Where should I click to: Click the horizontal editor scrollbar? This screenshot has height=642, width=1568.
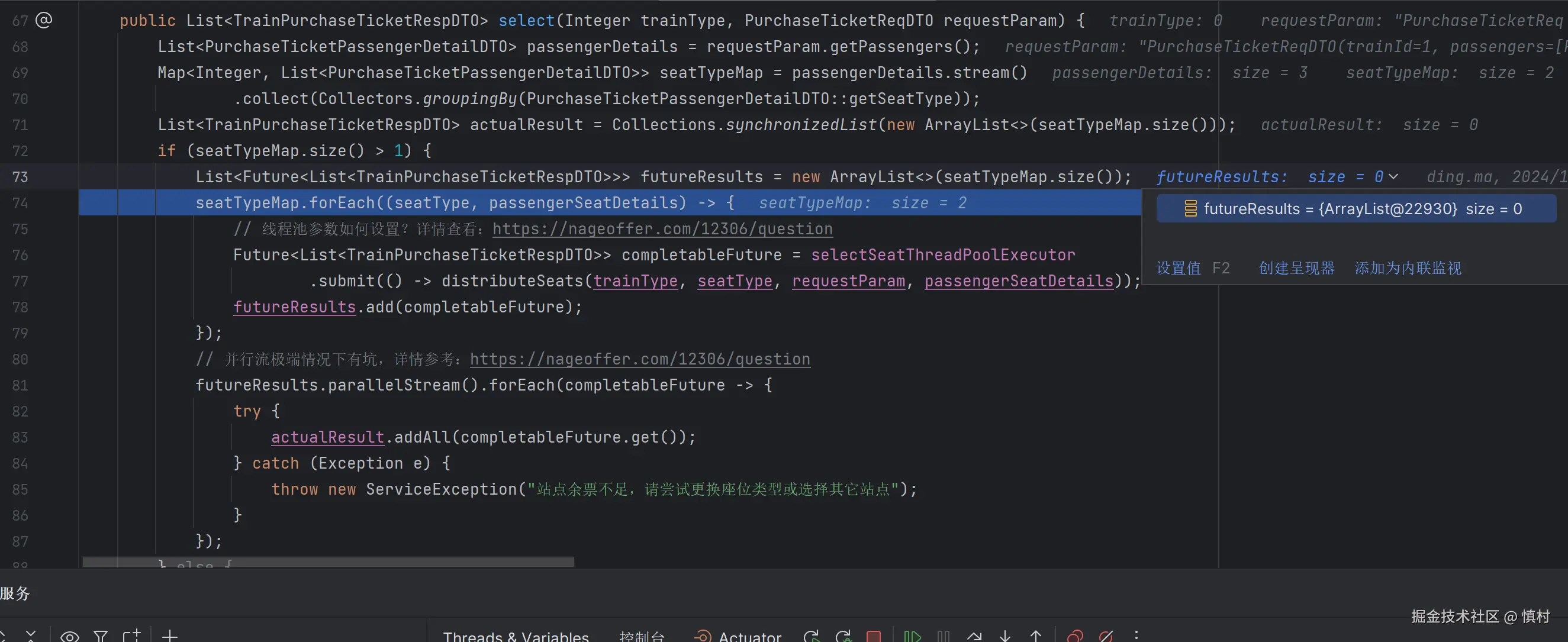[328, 562]
